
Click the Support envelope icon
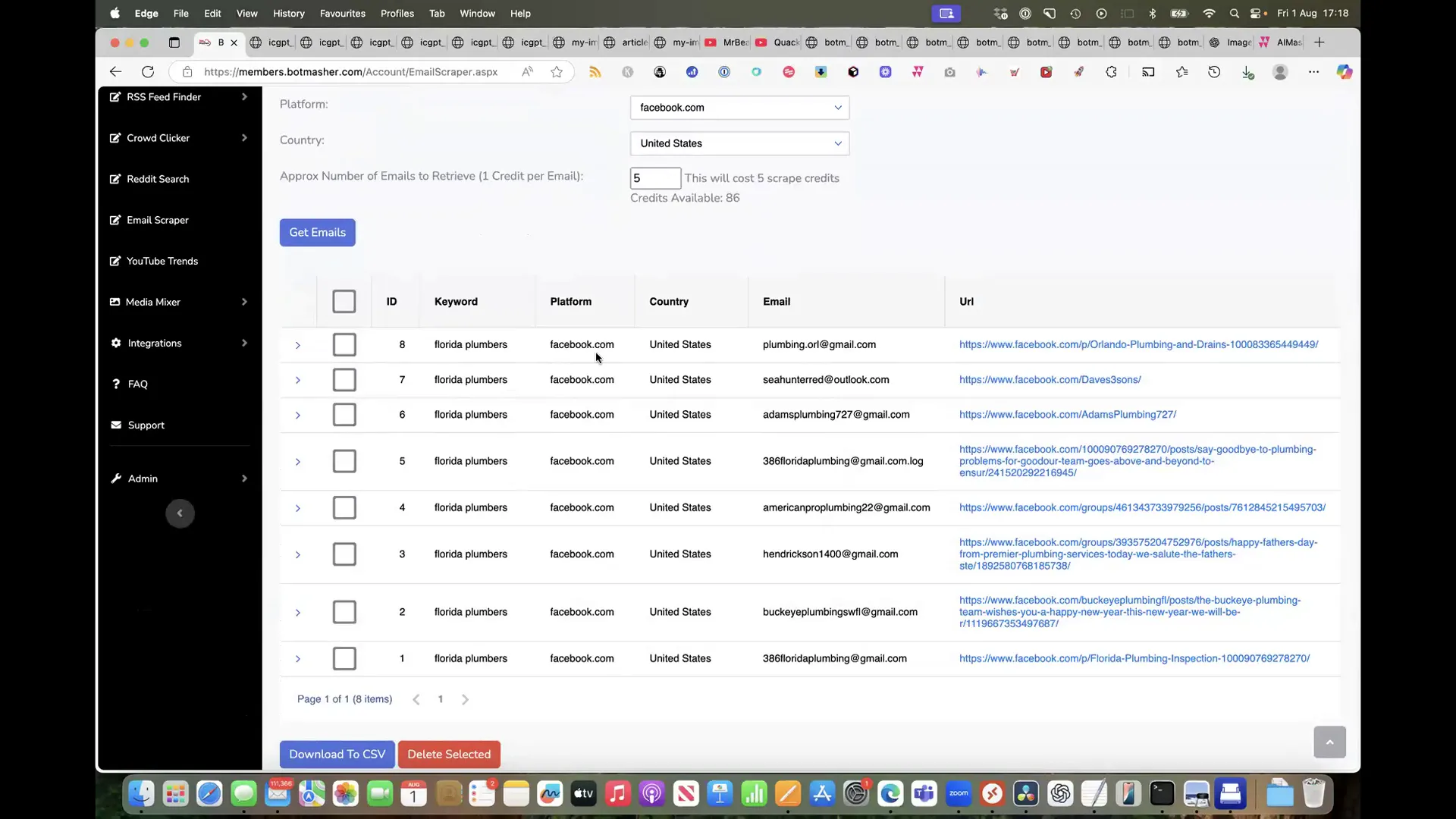(x=116, y=425)
